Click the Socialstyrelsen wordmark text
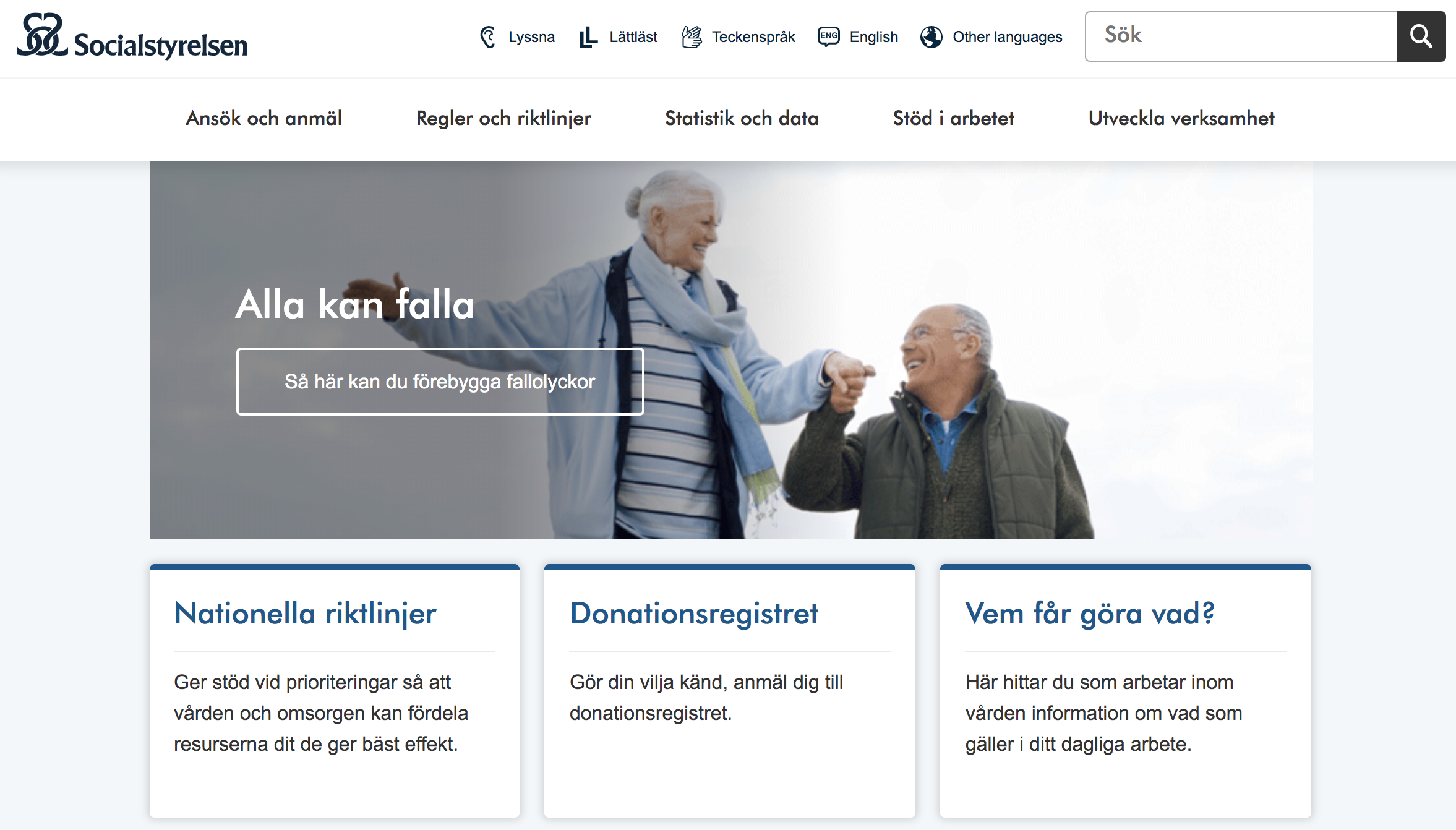The width and height of the screenshot is (1456, 830). coord(161,45)
